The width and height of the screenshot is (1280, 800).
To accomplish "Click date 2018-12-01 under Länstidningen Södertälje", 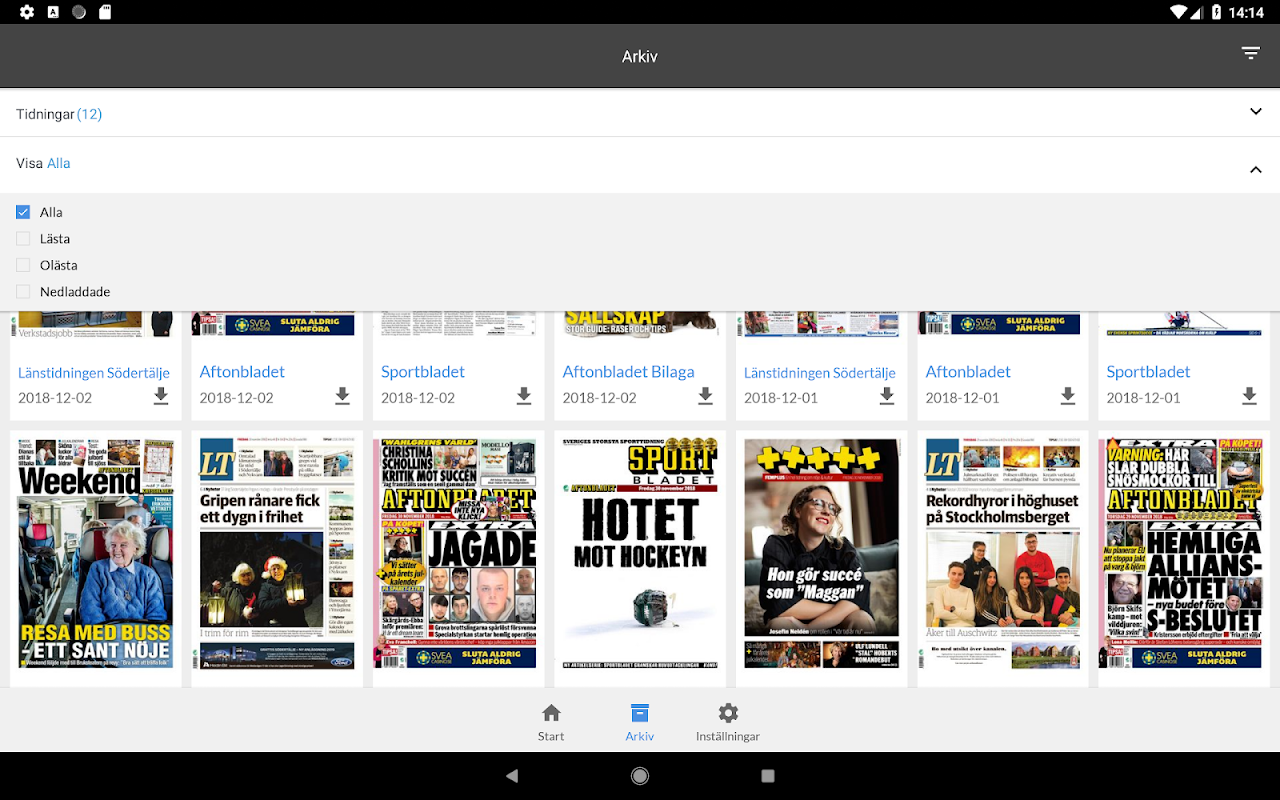I will [780, 398].
